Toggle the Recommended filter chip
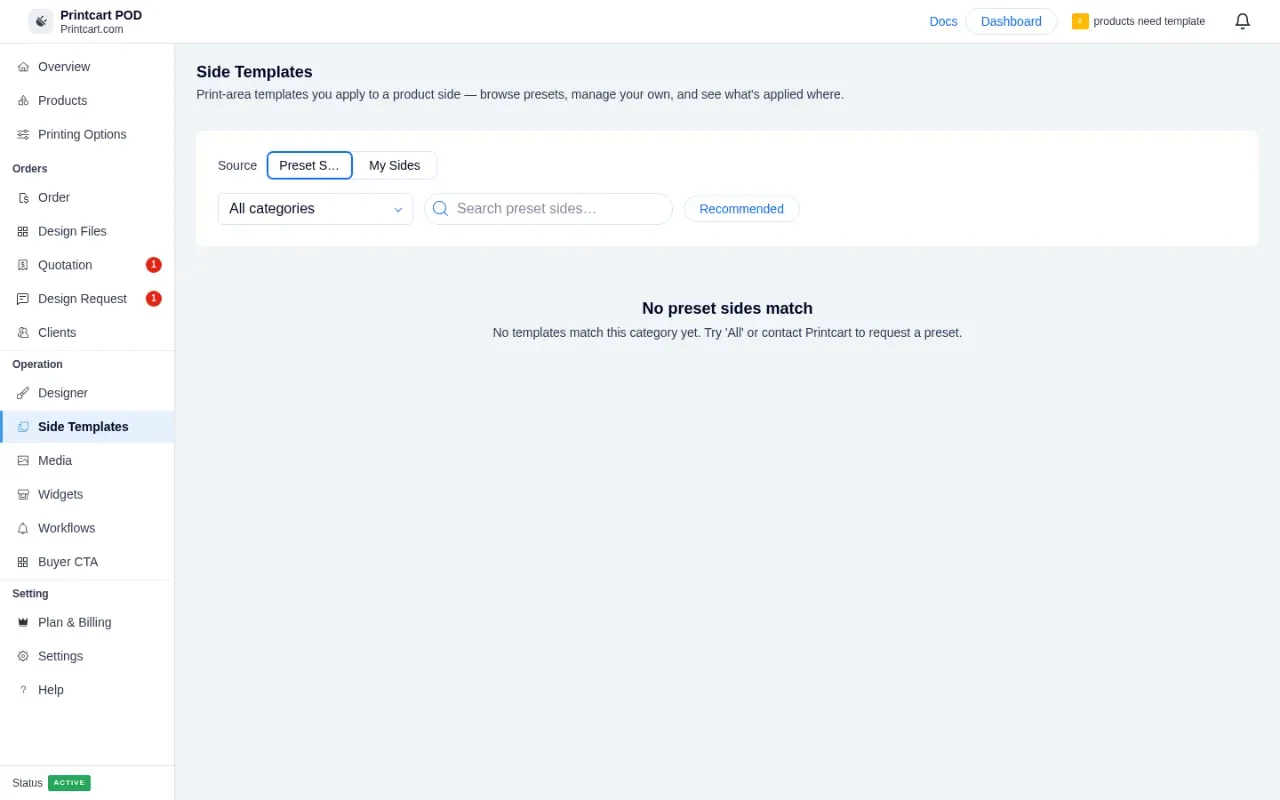The image size is (1280, 800). click(741, 209)
